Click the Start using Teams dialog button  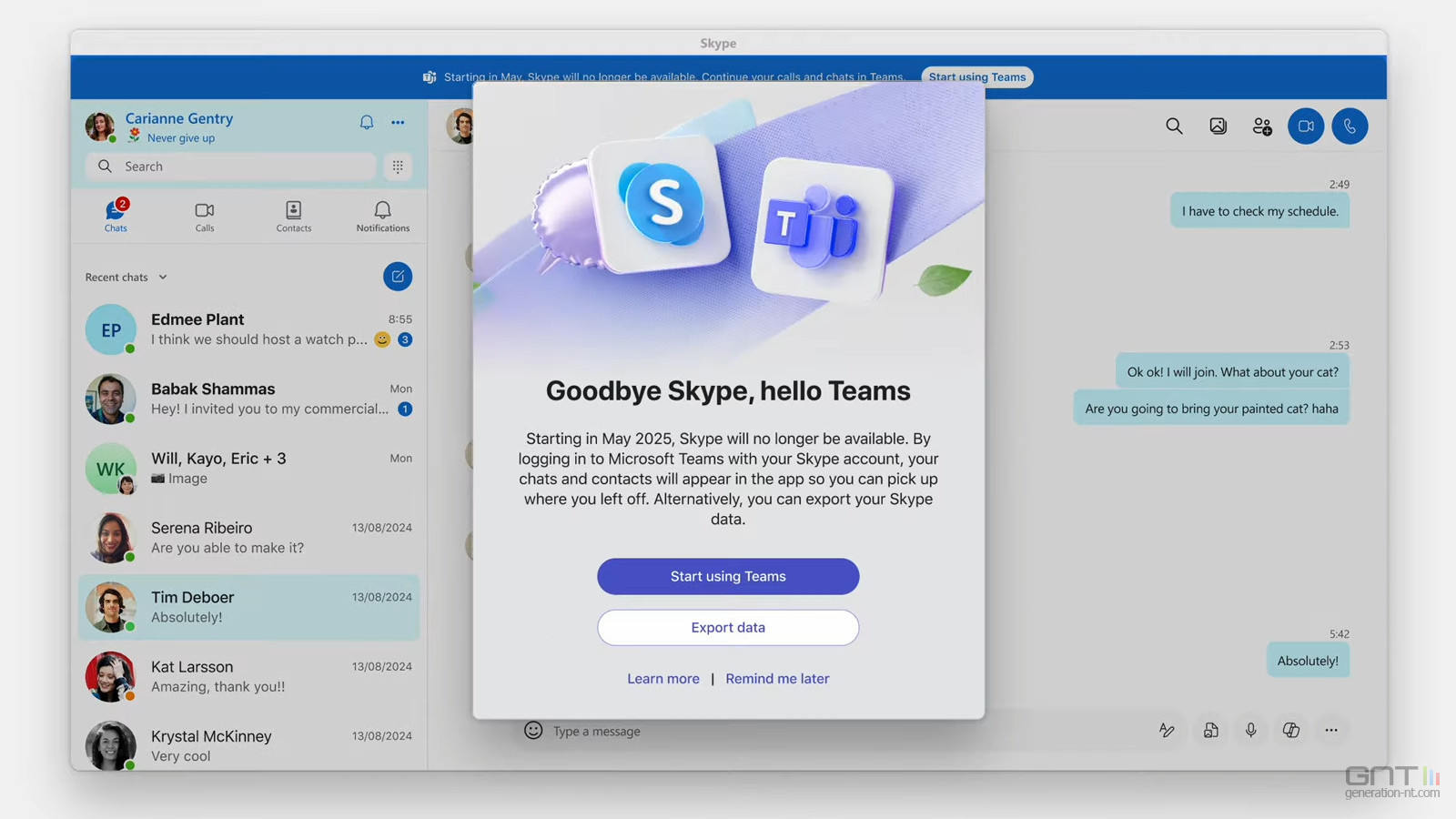point(728,577)
